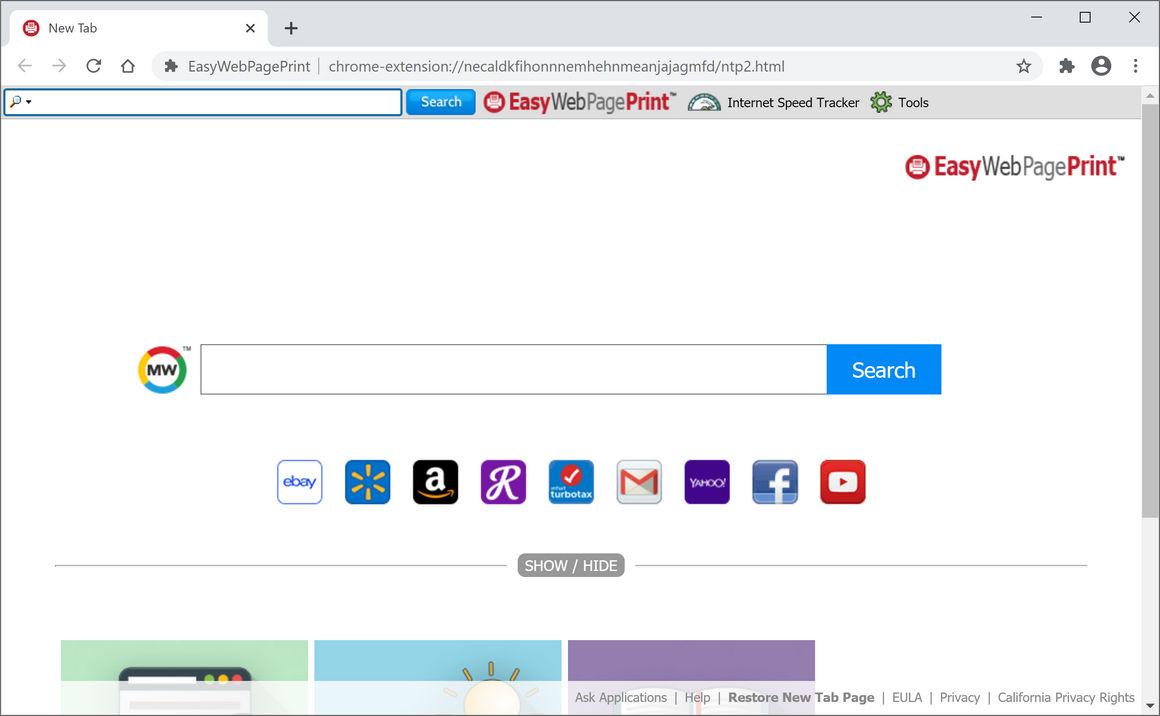Click the scrollbar up arrow
Image resolution: width=1160 pixels, height=716 pixels.
(x=1150, y=95)
